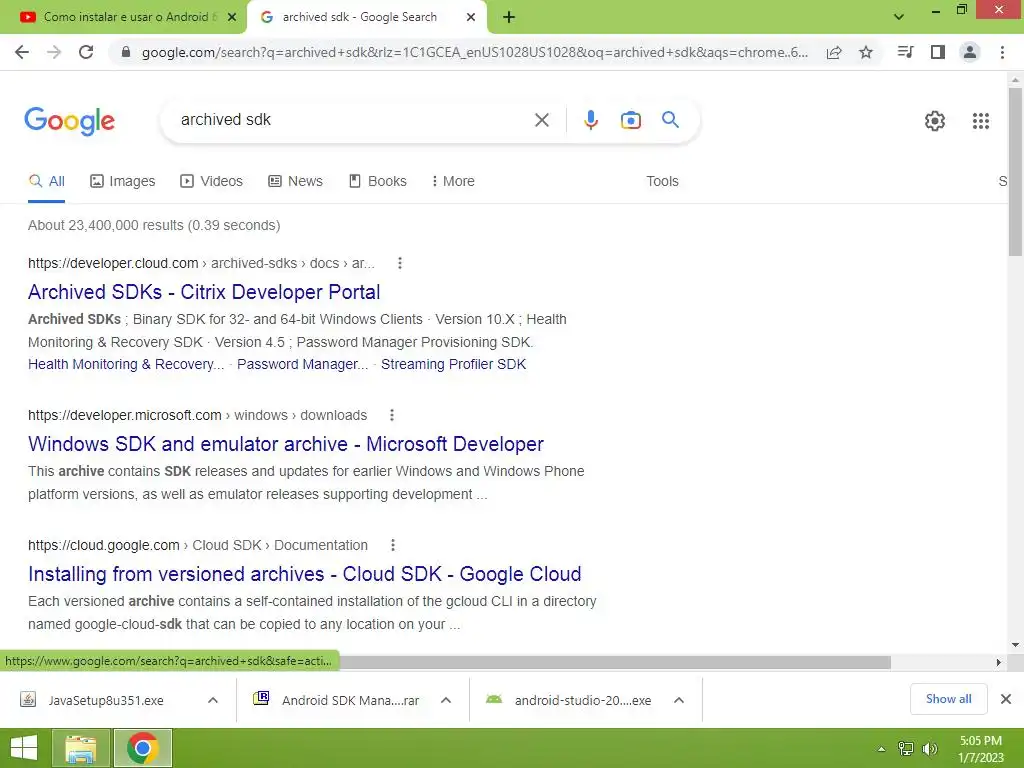Screen dimensions: 1024x768
Task: Open options for Google Cloud result
Action: [392, 545]
